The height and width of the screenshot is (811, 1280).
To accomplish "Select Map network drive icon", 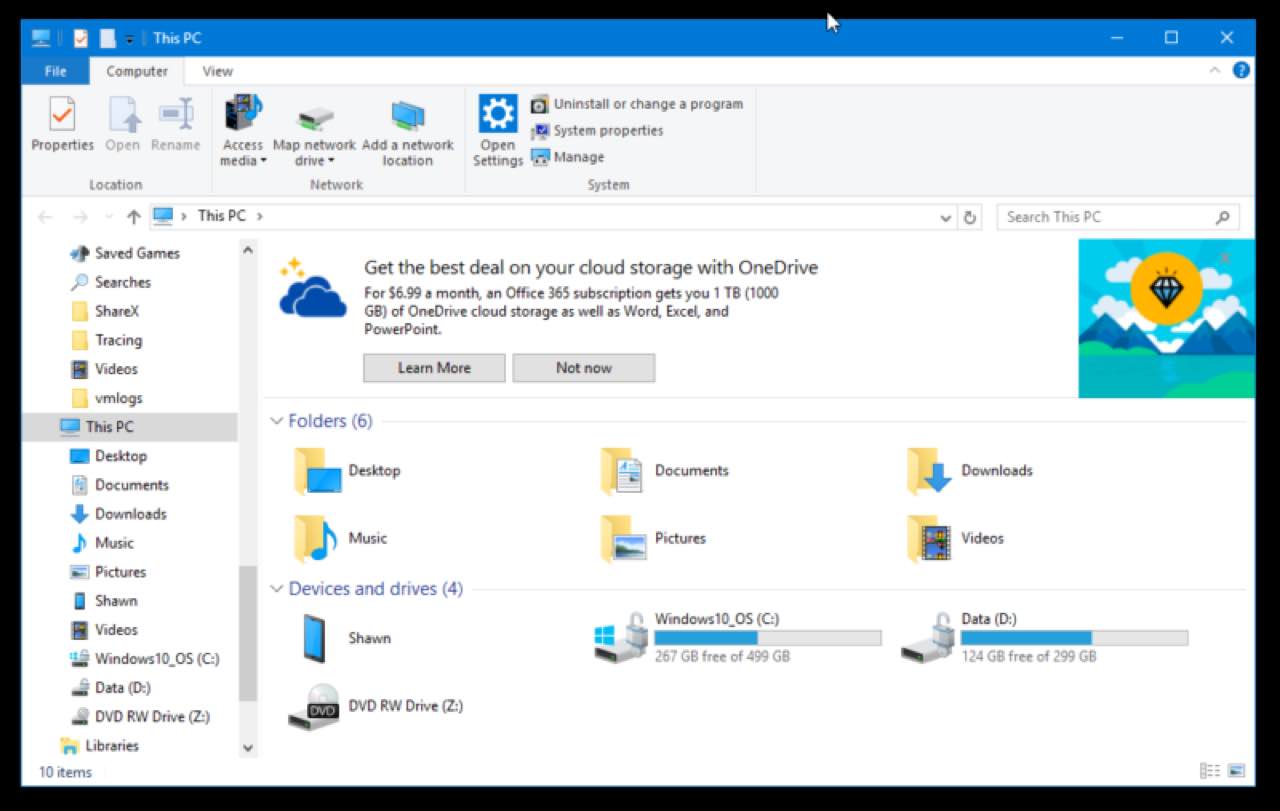I will pos(316,118).
